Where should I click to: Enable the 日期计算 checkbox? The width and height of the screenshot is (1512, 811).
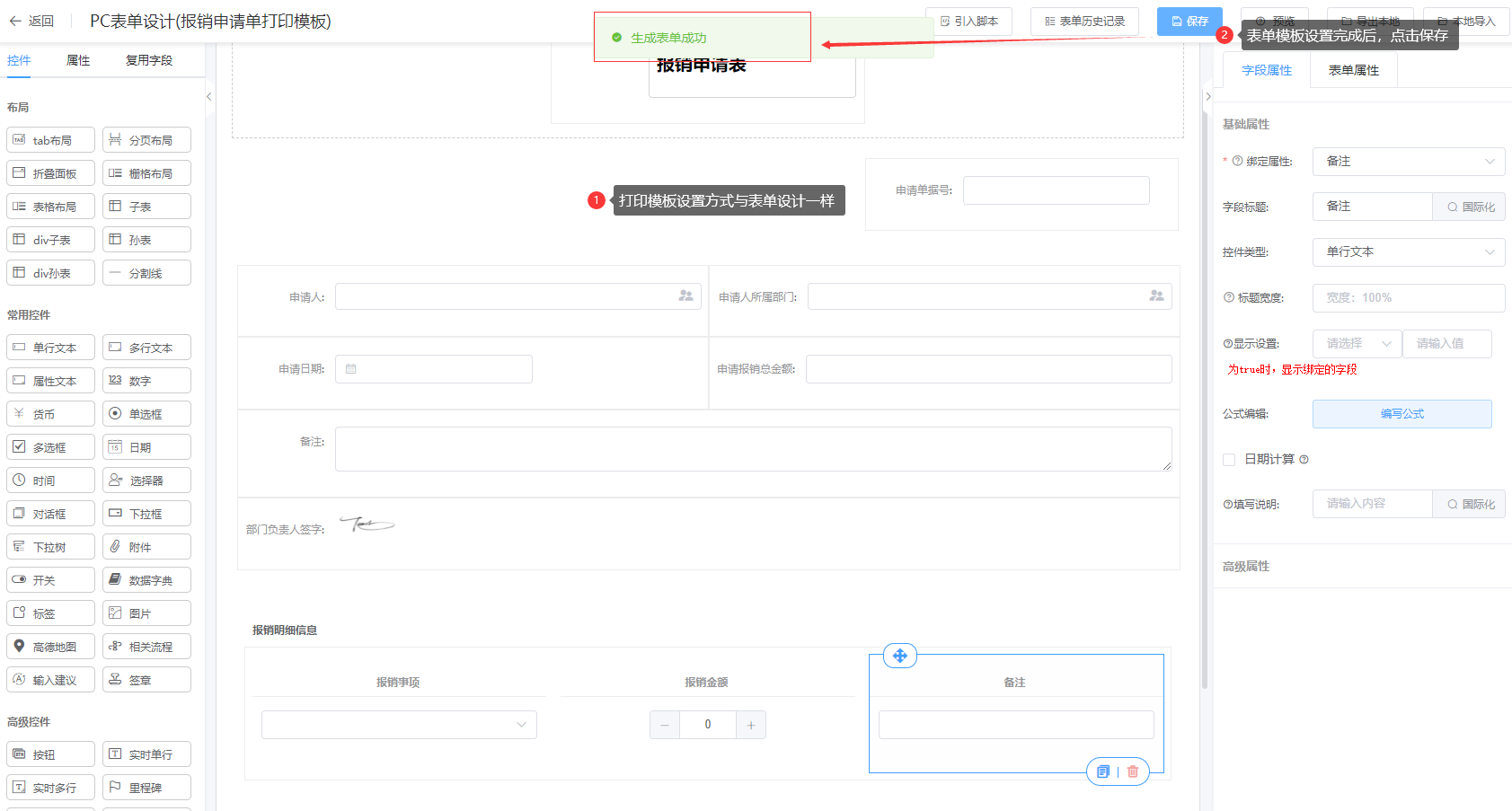pyautogui.click(x=1229, y=460)
